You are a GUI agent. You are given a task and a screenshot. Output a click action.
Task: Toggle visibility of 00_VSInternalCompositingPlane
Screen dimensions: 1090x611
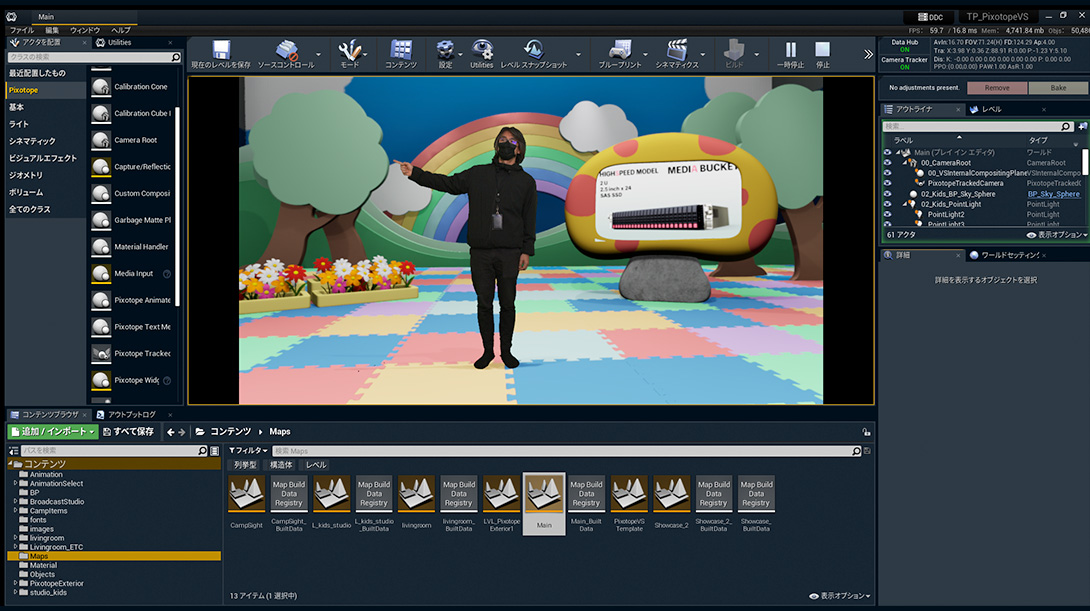(887, 173)
